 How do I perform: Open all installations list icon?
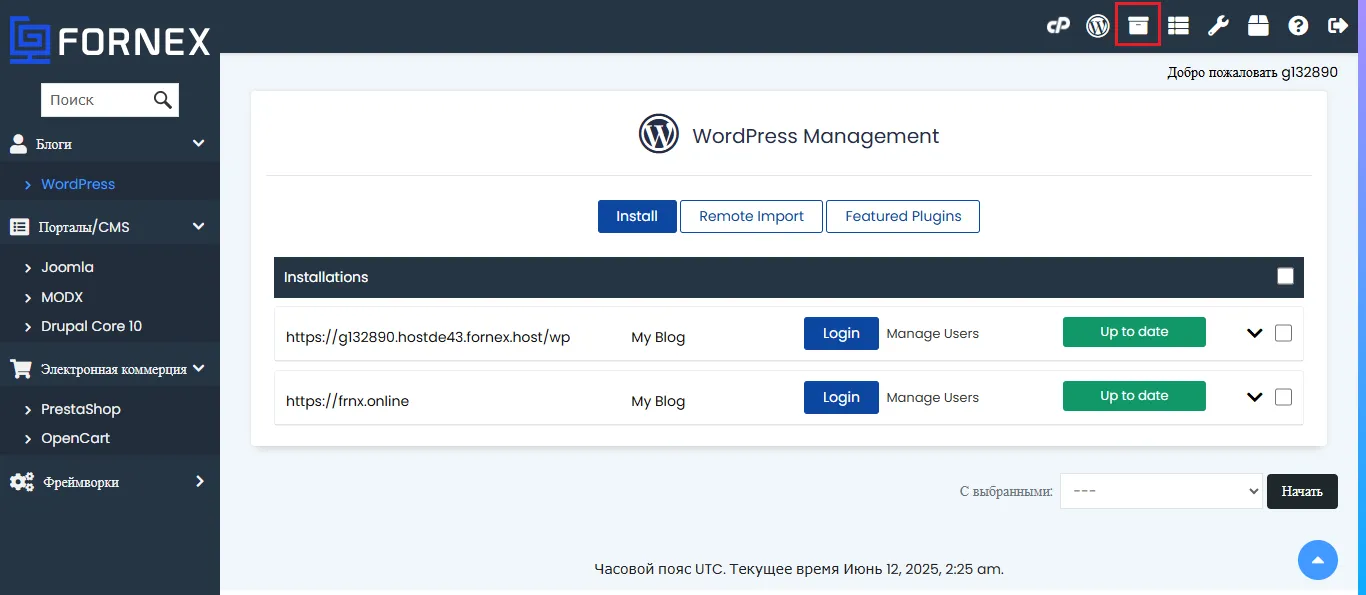click(x=1178, y=26)
